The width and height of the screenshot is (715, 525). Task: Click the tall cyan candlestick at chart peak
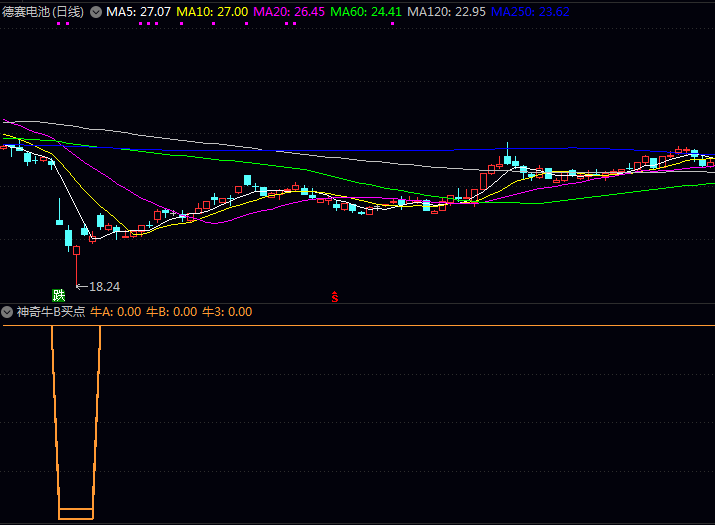point(508,158)
